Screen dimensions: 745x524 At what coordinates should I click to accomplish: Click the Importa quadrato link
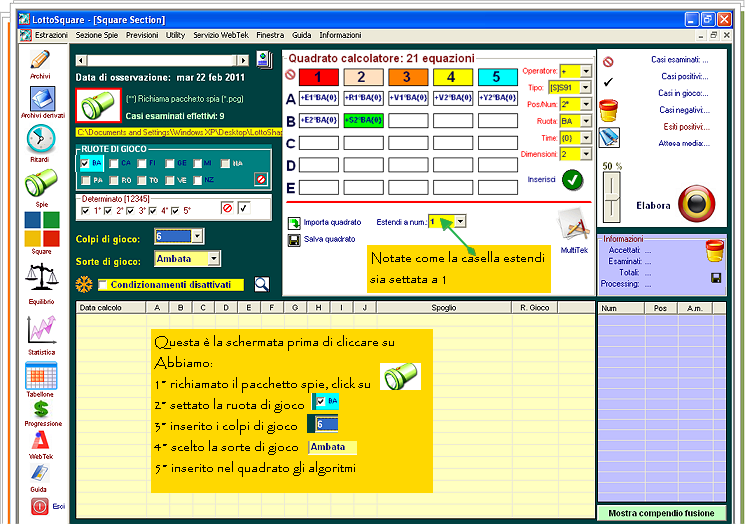click(x=332, y=222)
